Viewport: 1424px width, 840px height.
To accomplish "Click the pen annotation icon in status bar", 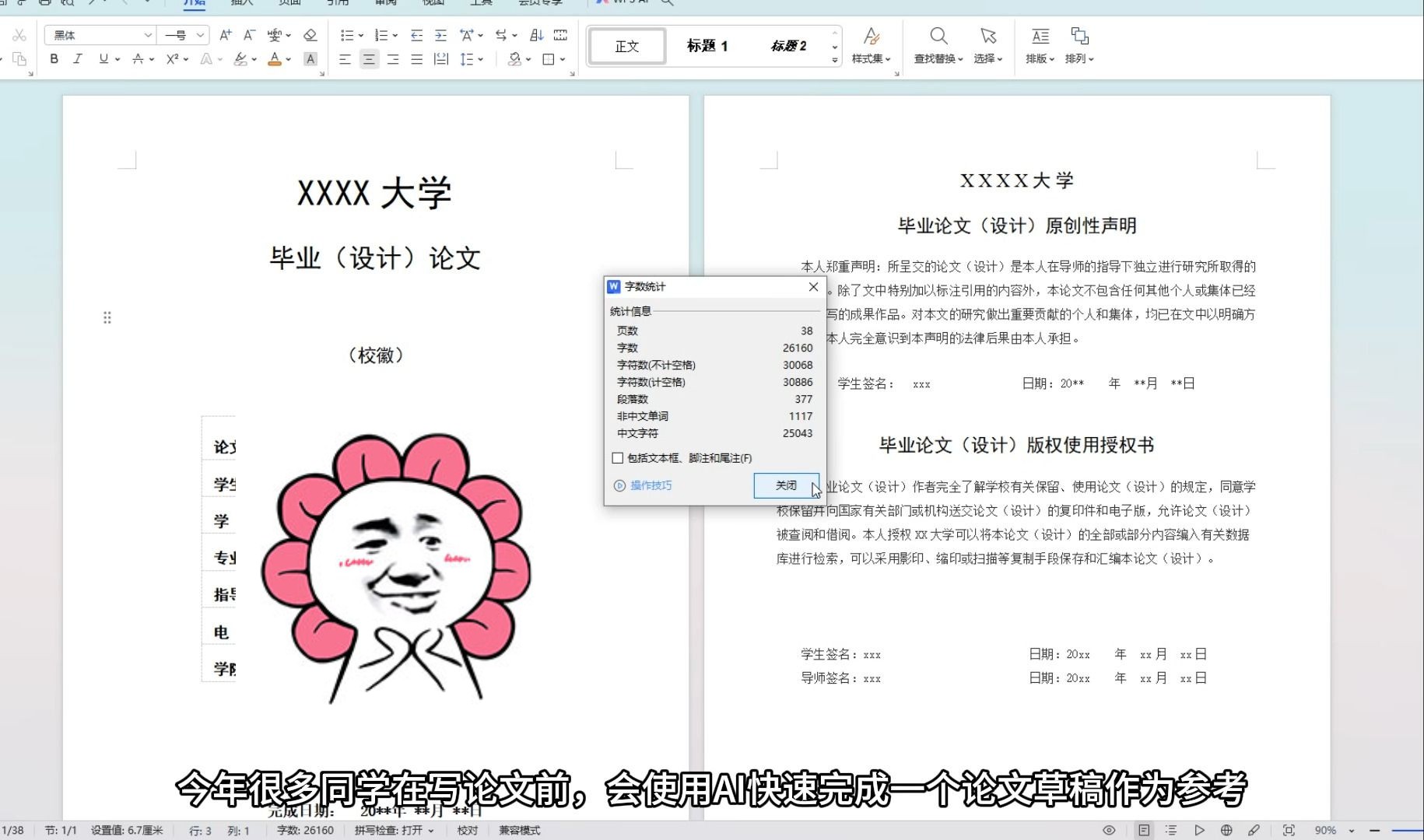I will [x=1254, y=830].
